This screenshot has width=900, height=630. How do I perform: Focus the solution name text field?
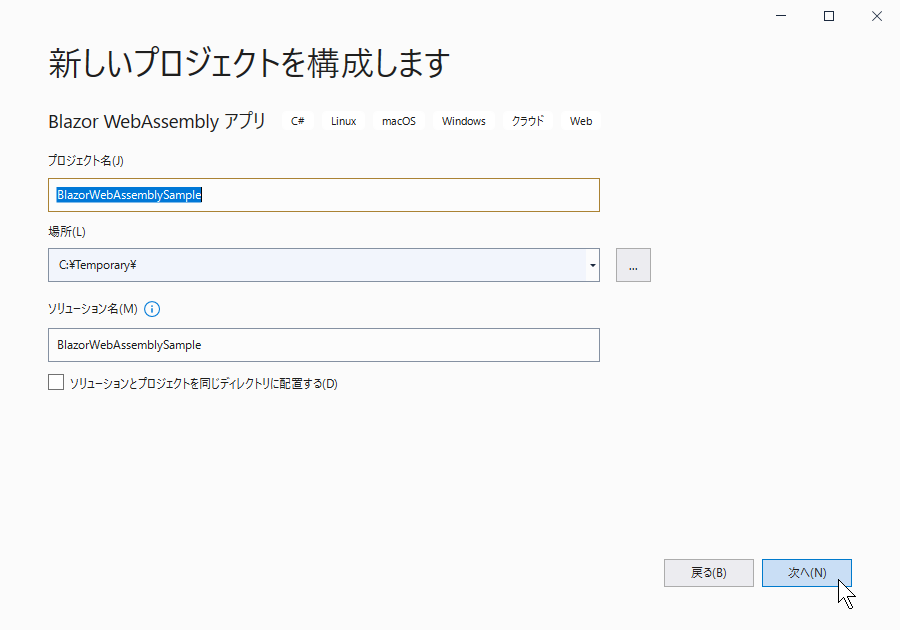click(x=324, y=345)
